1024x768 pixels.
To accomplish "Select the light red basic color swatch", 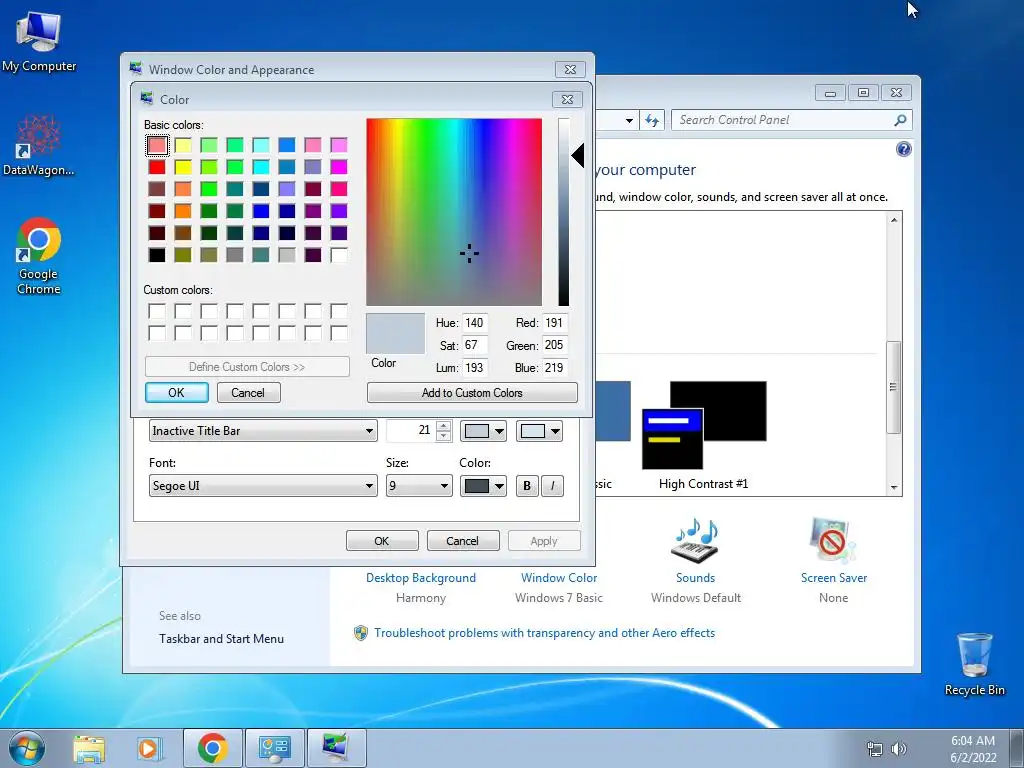I will (x=157, y=145).
